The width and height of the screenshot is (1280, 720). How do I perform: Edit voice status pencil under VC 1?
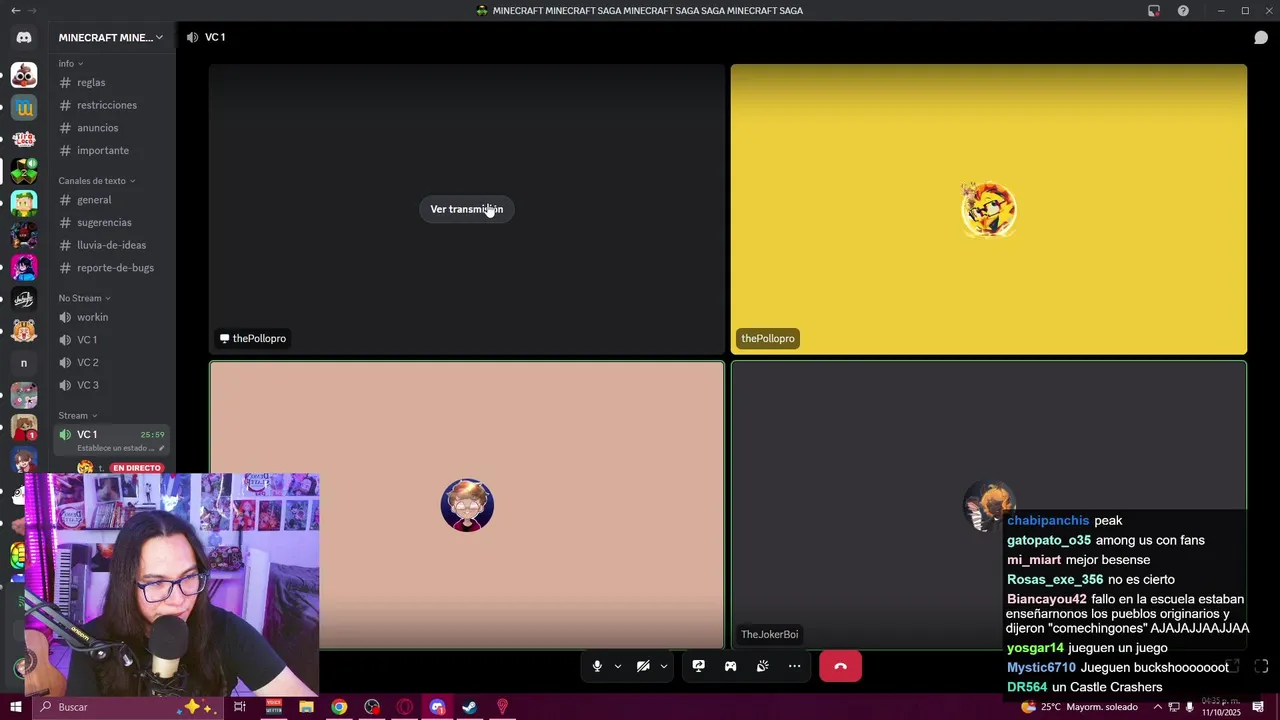coord(162,448)
